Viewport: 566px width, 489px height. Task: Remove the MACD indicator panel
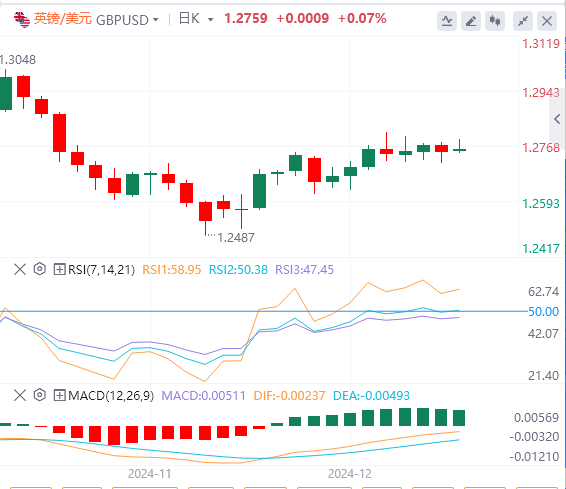click(x=20, y=395)
